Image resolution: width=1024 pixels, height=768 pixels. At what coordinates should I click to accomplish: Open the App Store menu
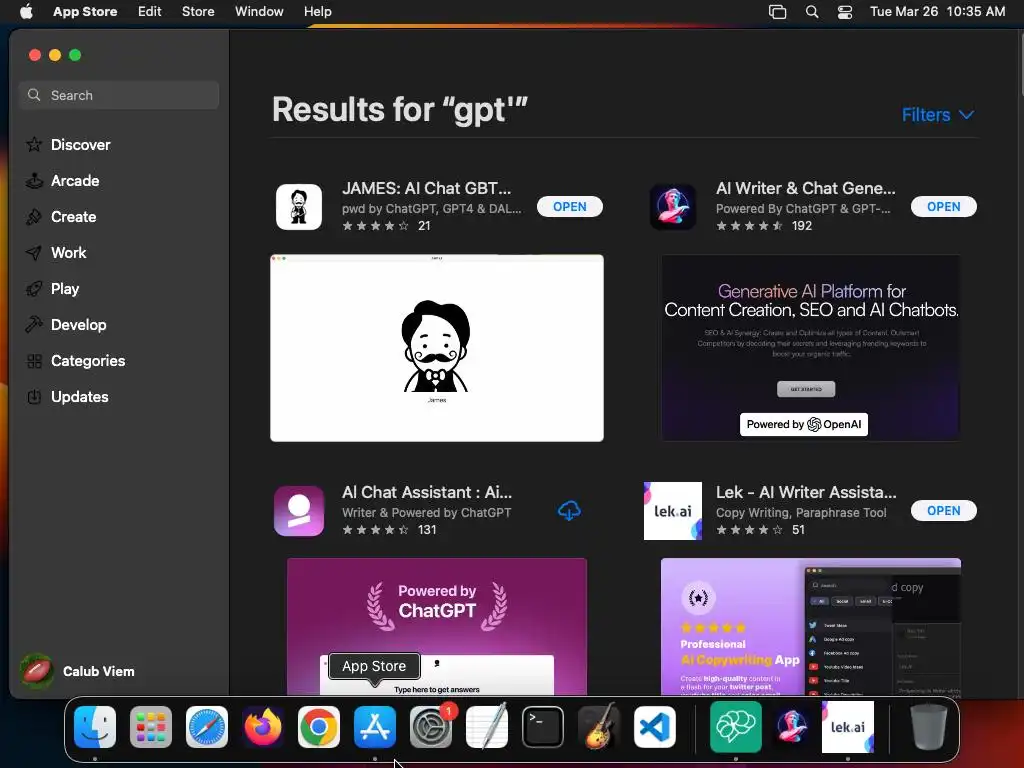tap(85, 12)
